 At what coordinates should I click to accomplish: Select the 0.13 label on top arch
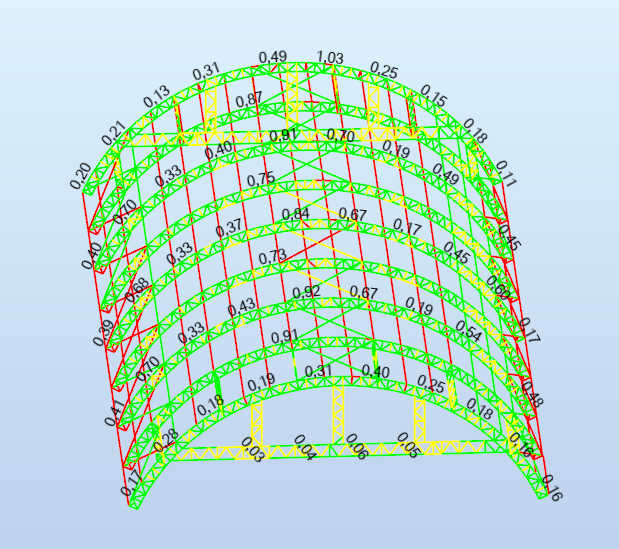click(156, 97)
